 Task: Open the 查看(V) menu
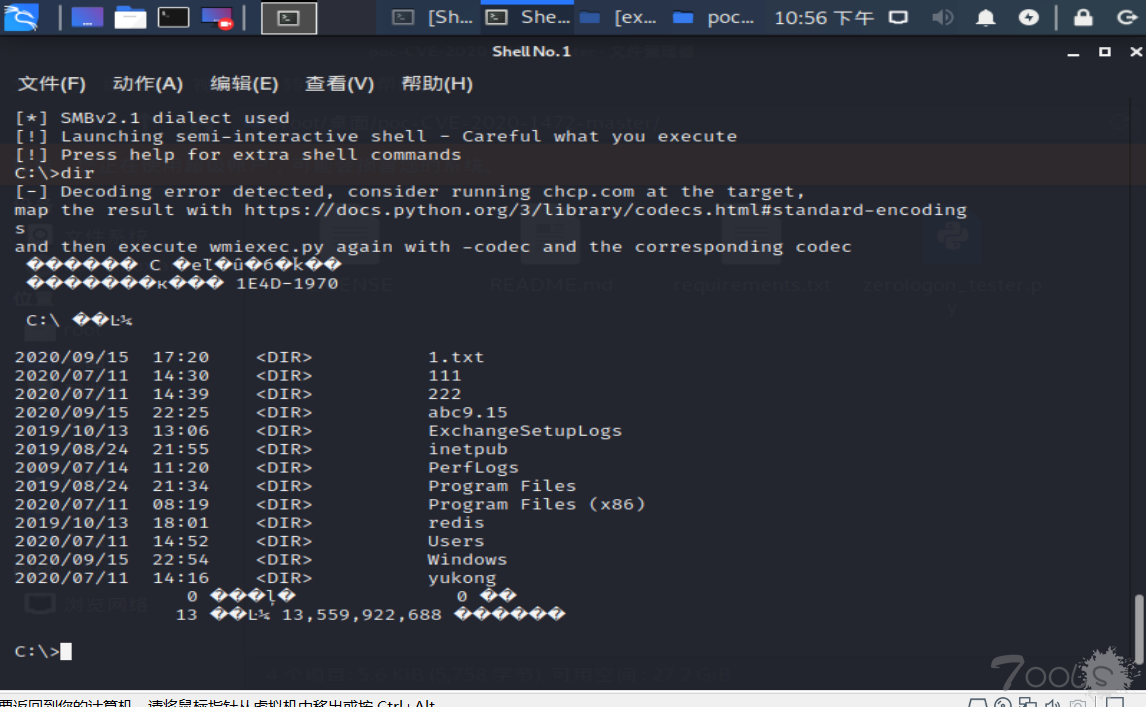(x=339, y=84)
